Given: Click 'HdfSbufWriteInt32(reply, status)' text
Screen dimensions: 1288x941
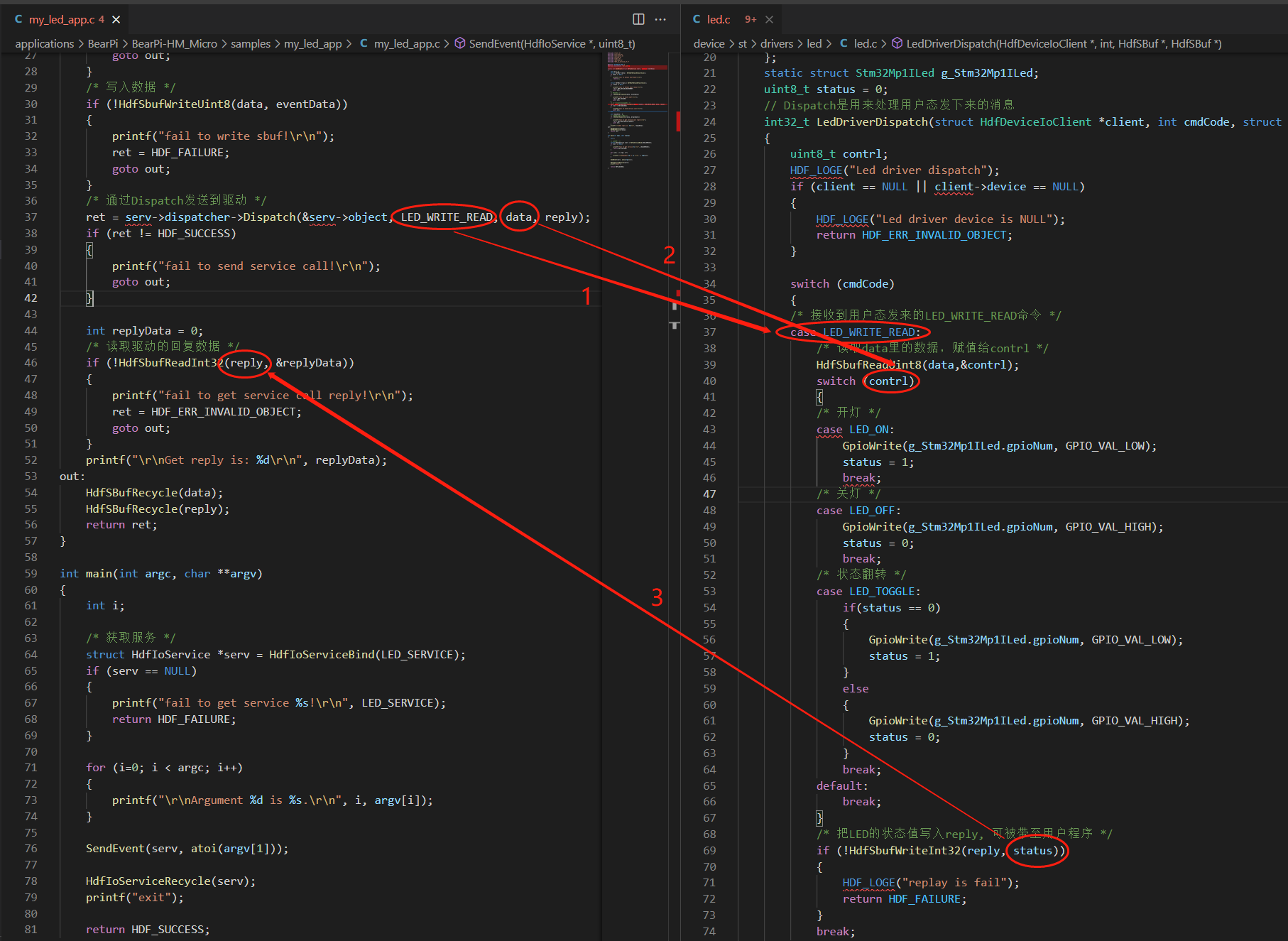Looking at the screenshot, I should click(954, 851).
